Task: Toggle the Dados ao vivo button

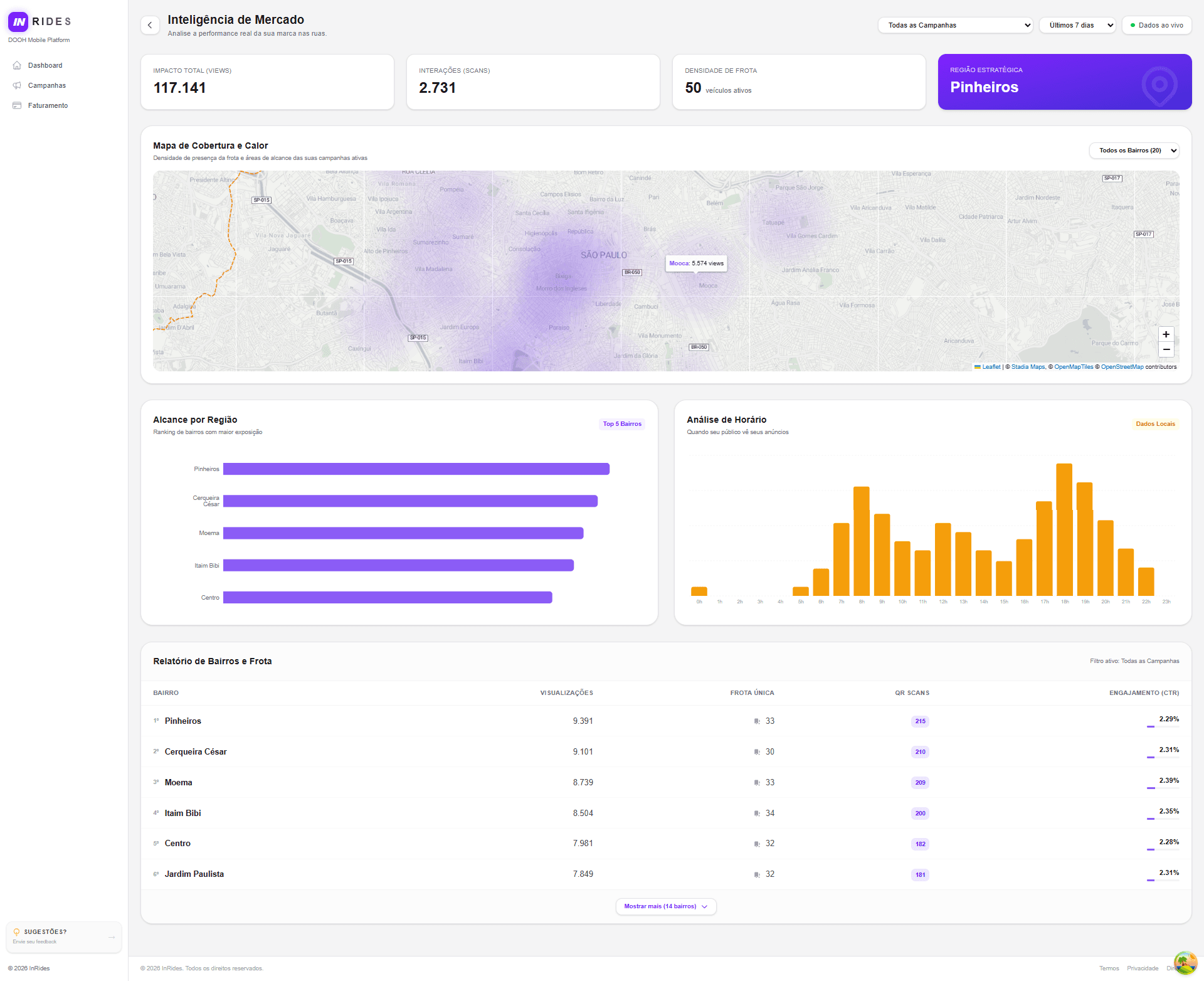Action: pos(1156,25)
